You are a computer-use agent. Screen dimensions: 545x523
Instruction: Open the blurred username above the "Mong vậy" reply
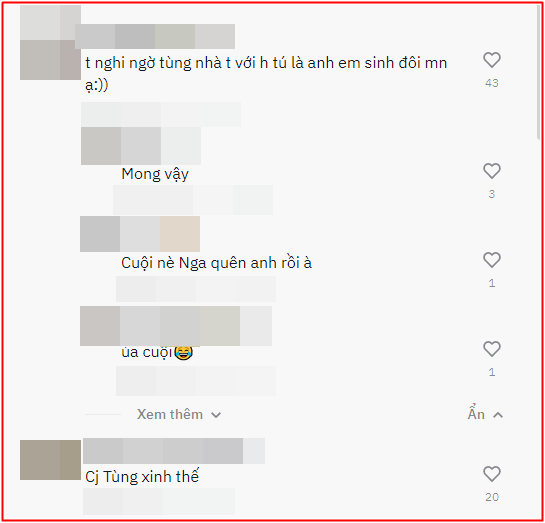[x=141, y=146]
